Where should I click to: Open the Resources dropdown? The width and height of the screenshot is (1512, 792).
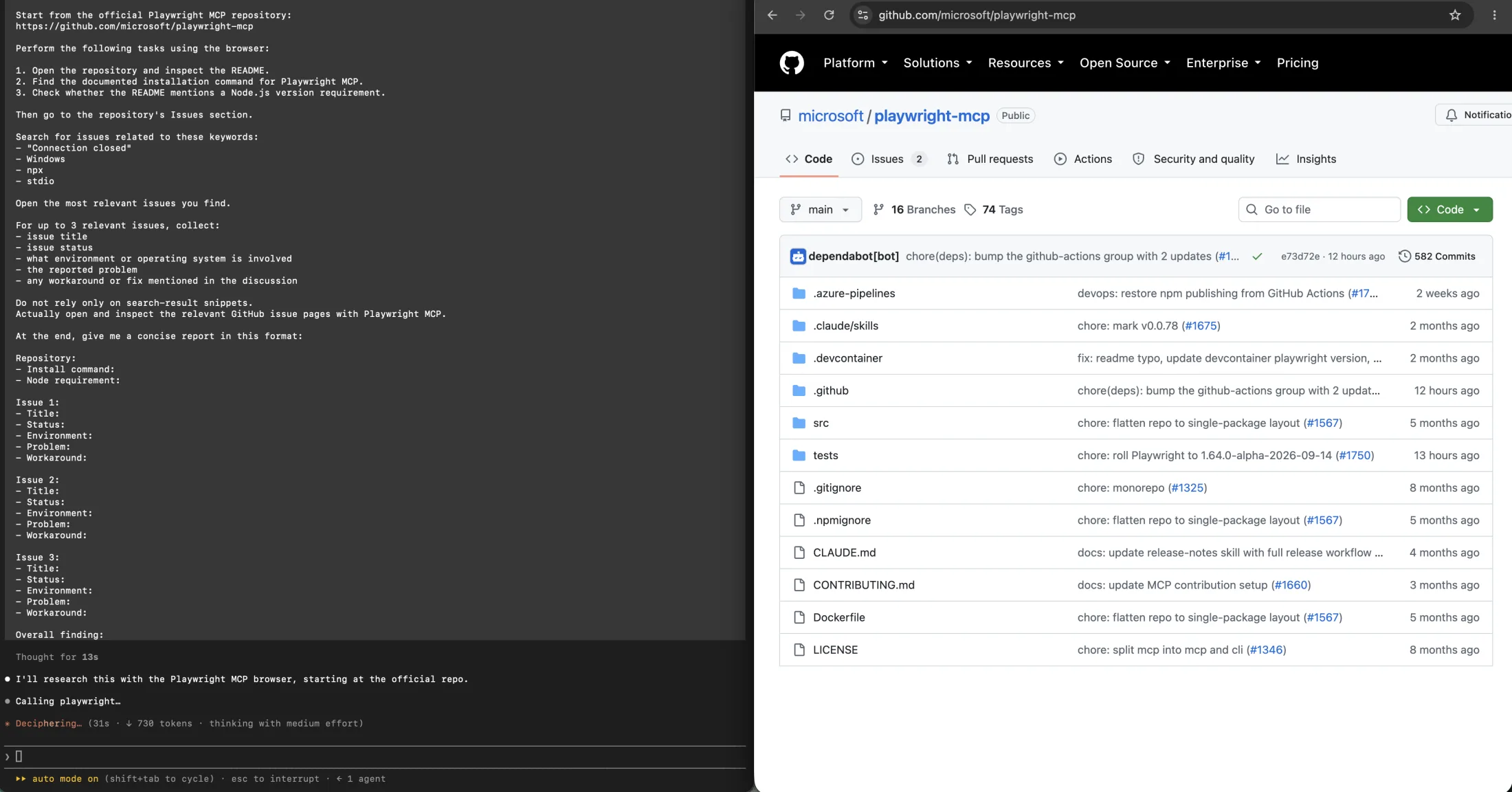point(1025,63)
